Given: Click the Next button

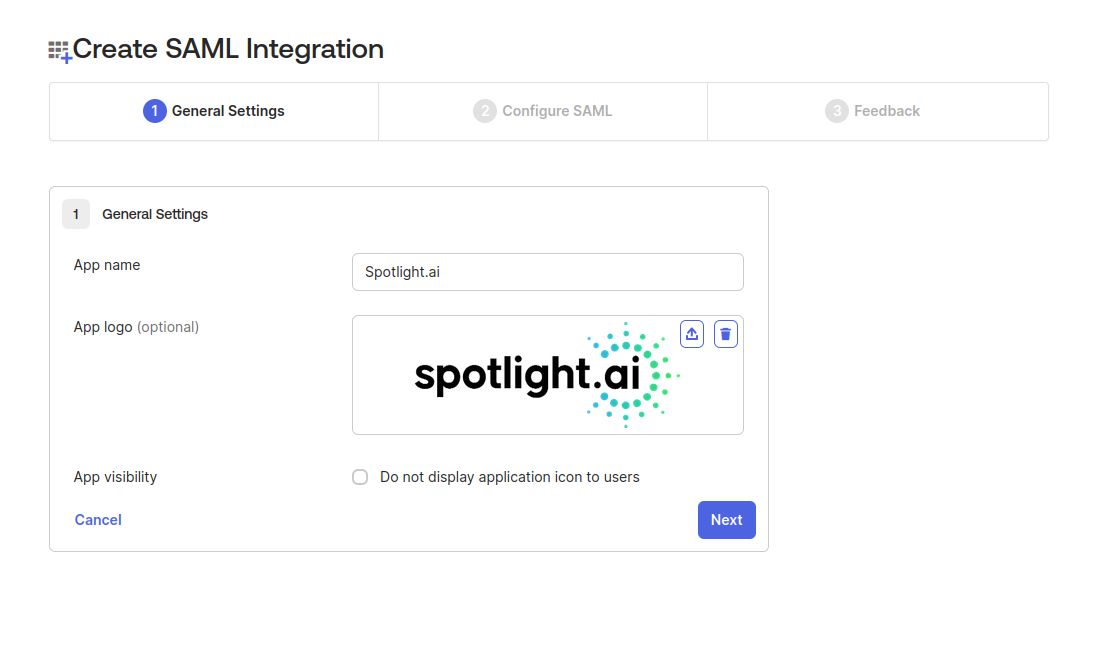Looking at the screenshot, I should pos(726,520).
